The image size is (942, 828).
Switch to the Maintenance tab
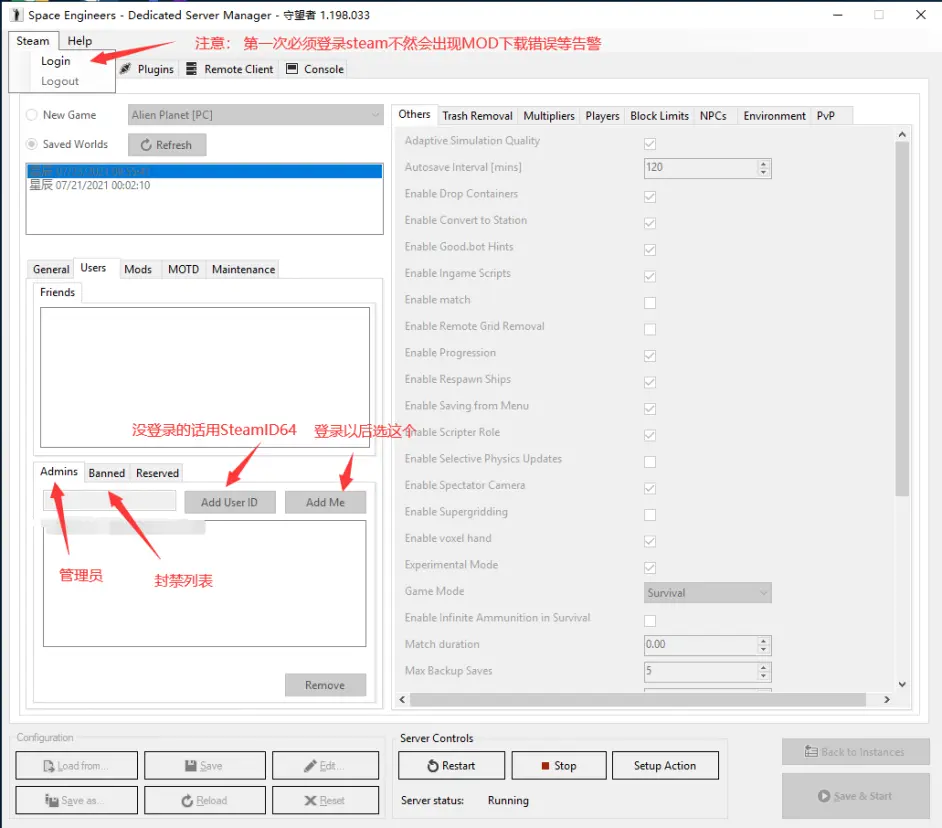pos(243,269)
